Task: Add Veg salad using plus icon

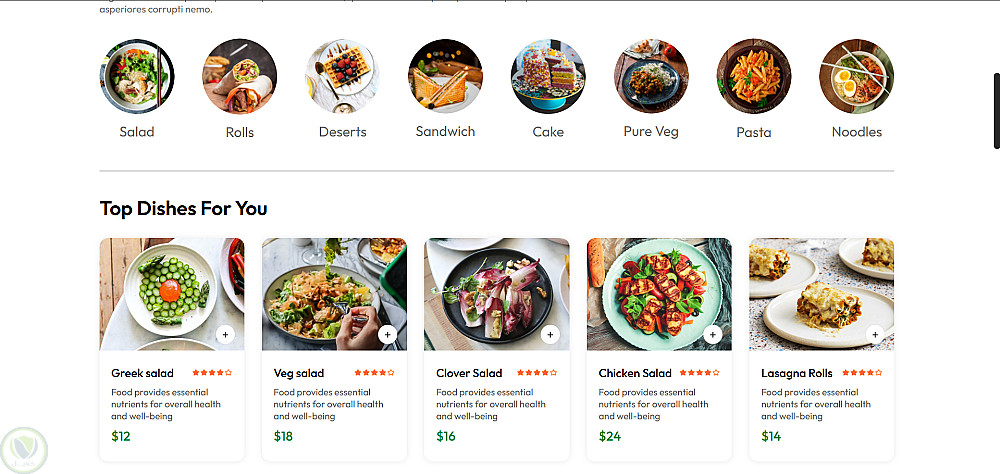Action: (x=387, y=335)
